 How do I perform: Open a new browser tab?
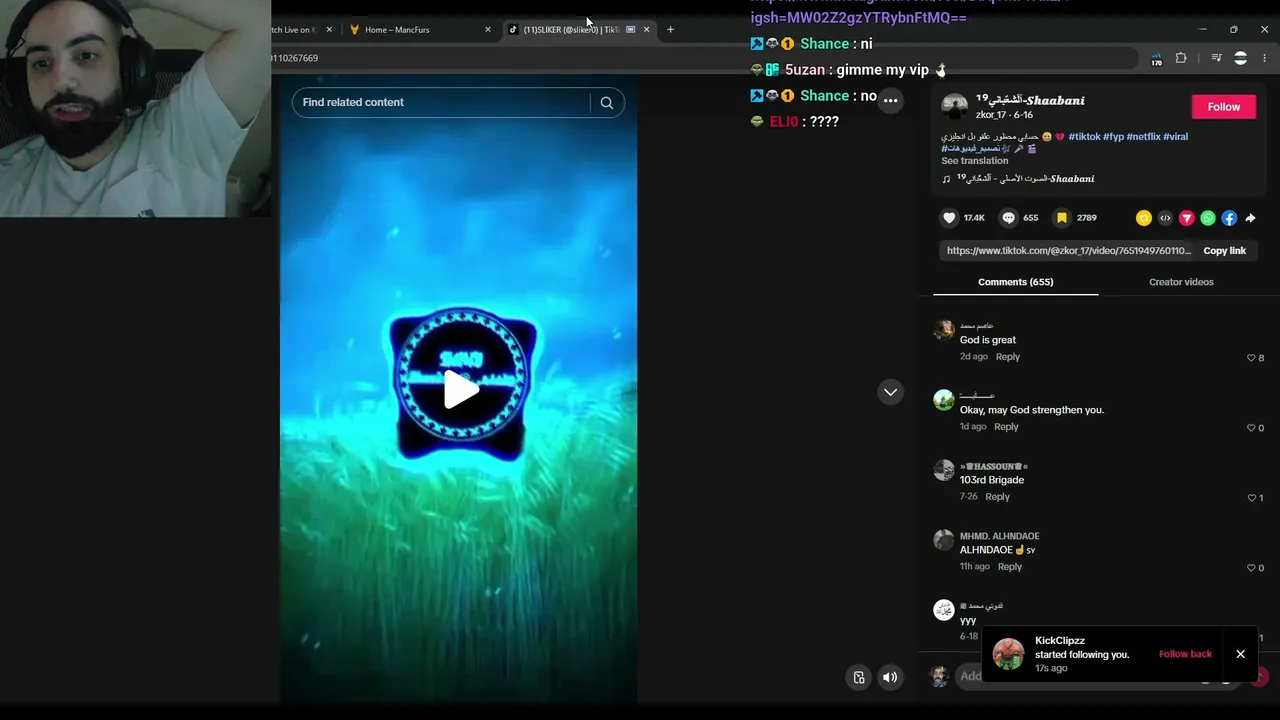(x=670, y=29)
